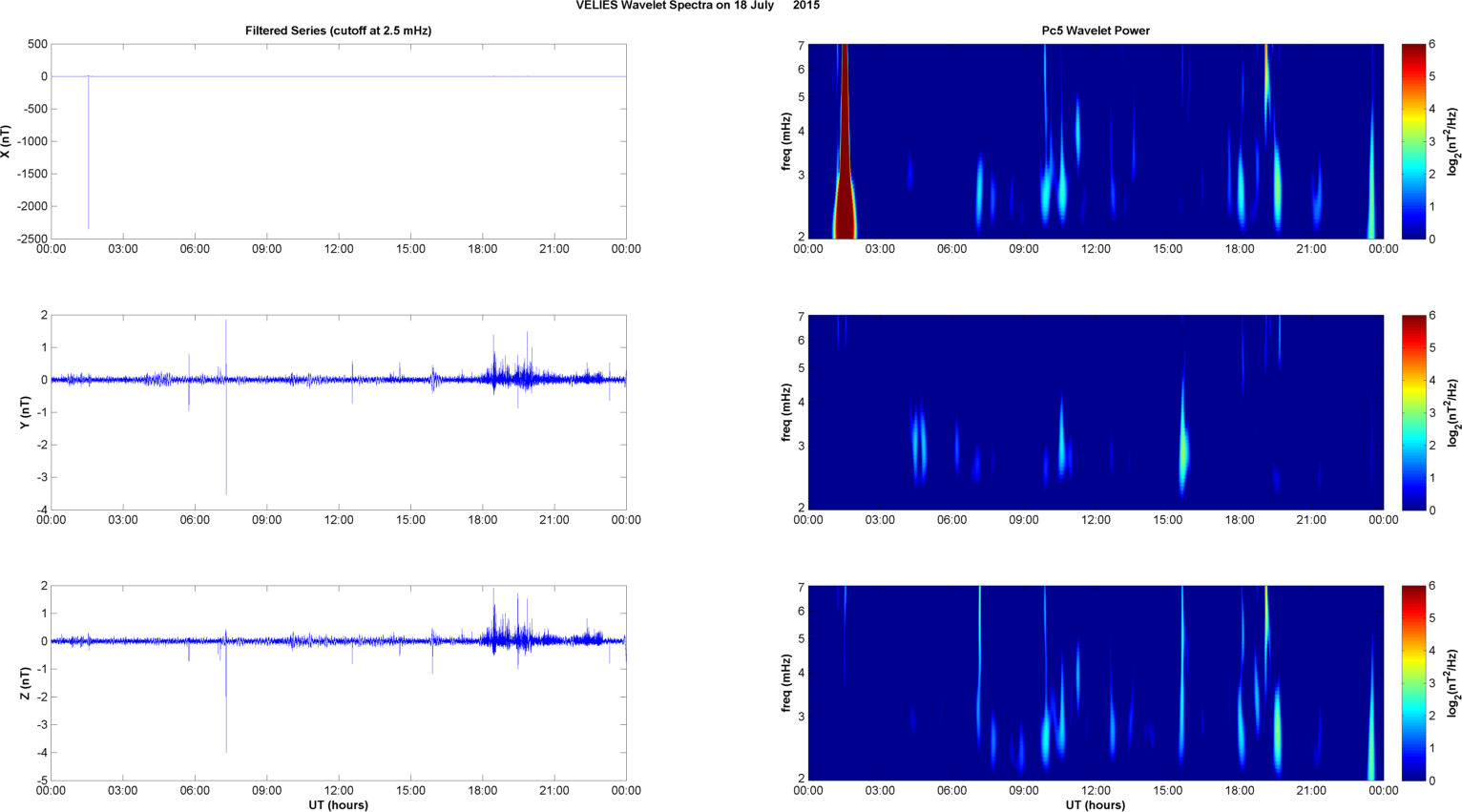Click the "freq (mHz)" label of the top spectrogram
Image resolution: width=1462 pixels, height=812 pixels.
[x=785, y=141]
